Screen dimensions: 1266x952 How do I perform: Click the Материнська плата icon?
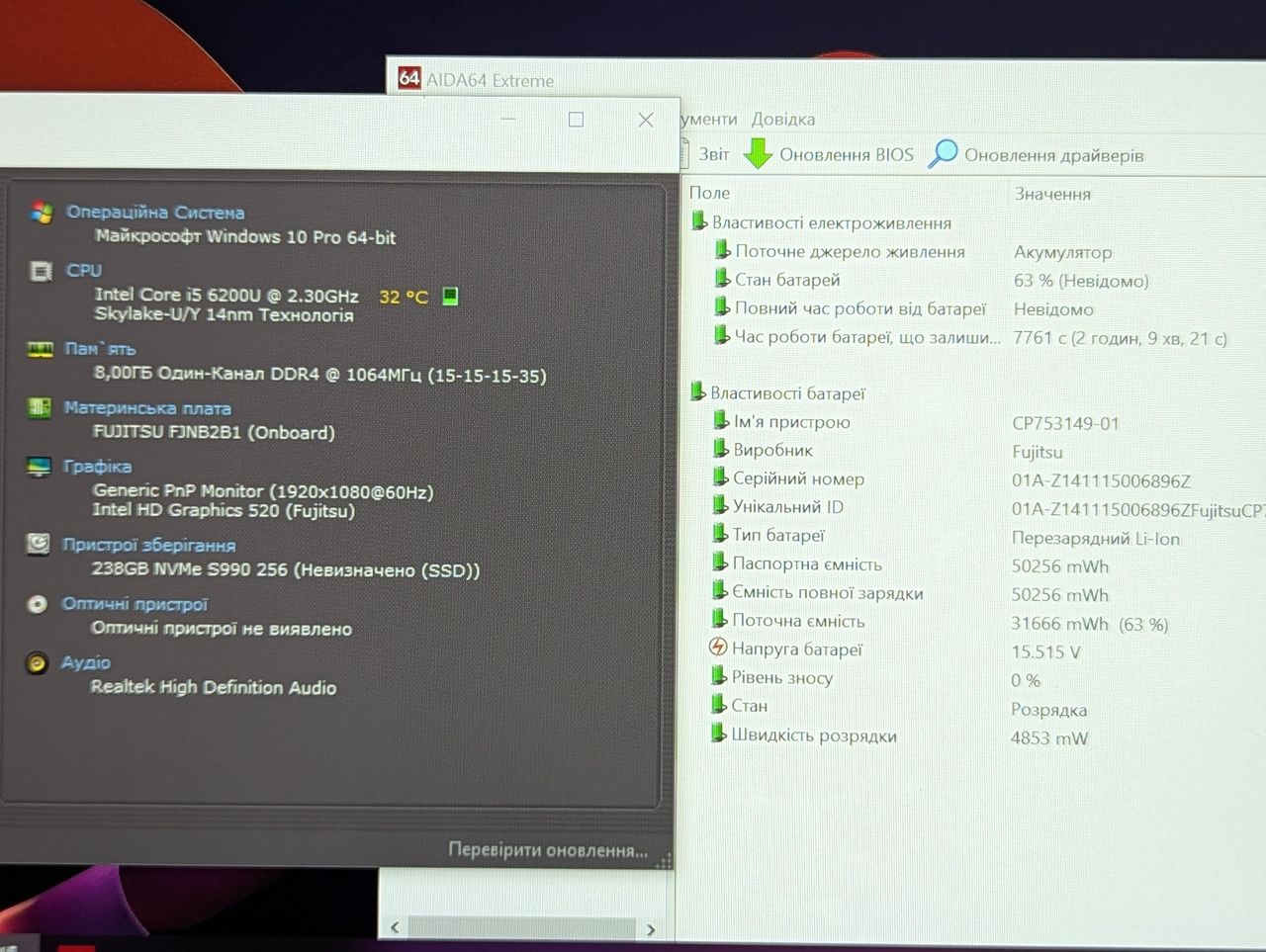click(x=40, y=407)
